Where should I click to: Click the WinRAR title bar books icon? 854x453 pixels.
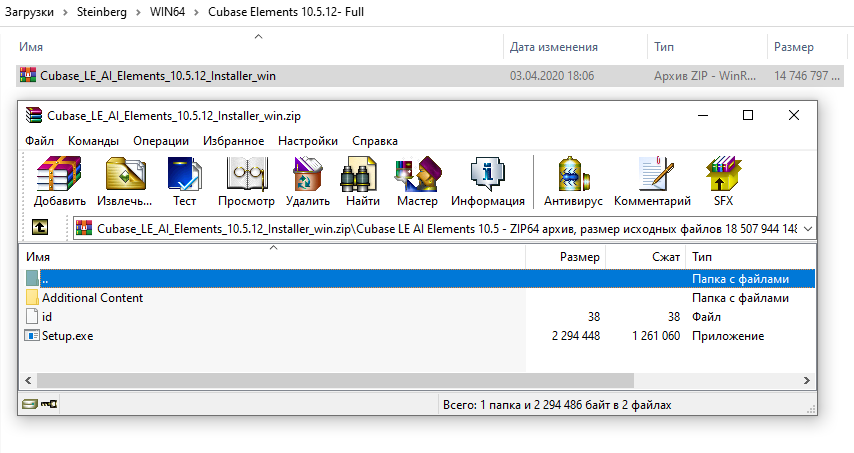click(34, 115)
